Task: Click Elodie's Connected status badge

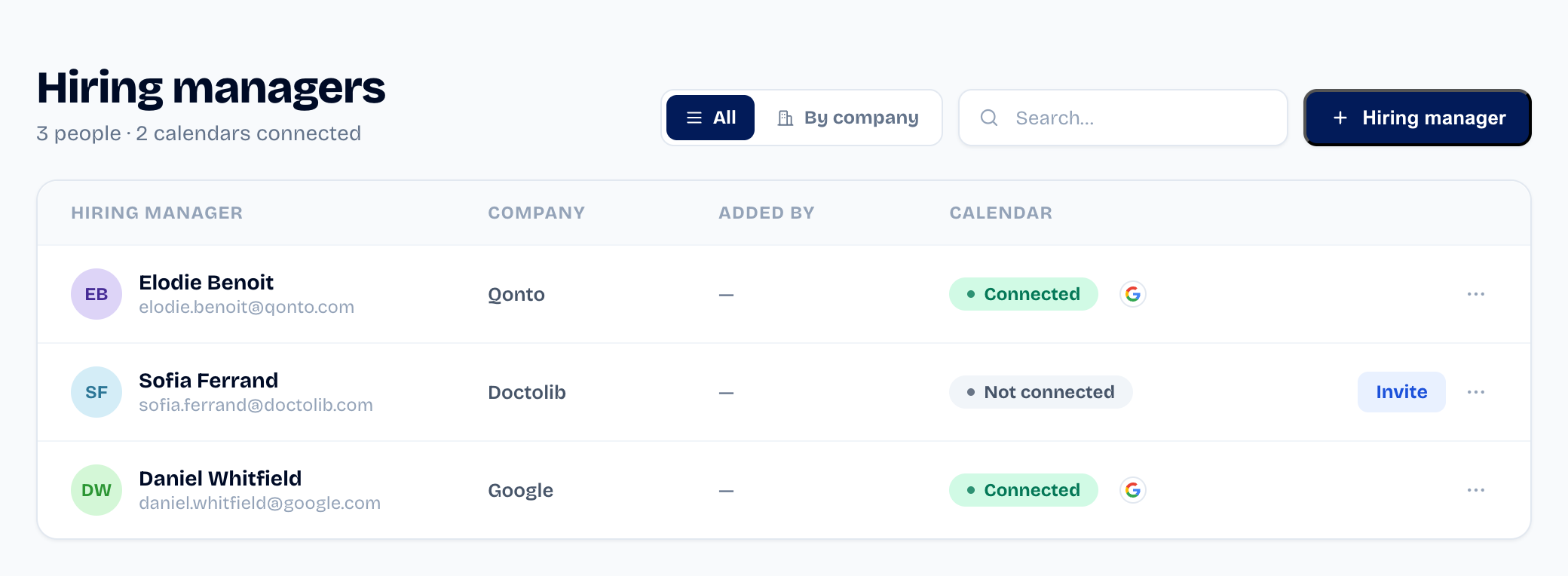Action: point(1023,294)
